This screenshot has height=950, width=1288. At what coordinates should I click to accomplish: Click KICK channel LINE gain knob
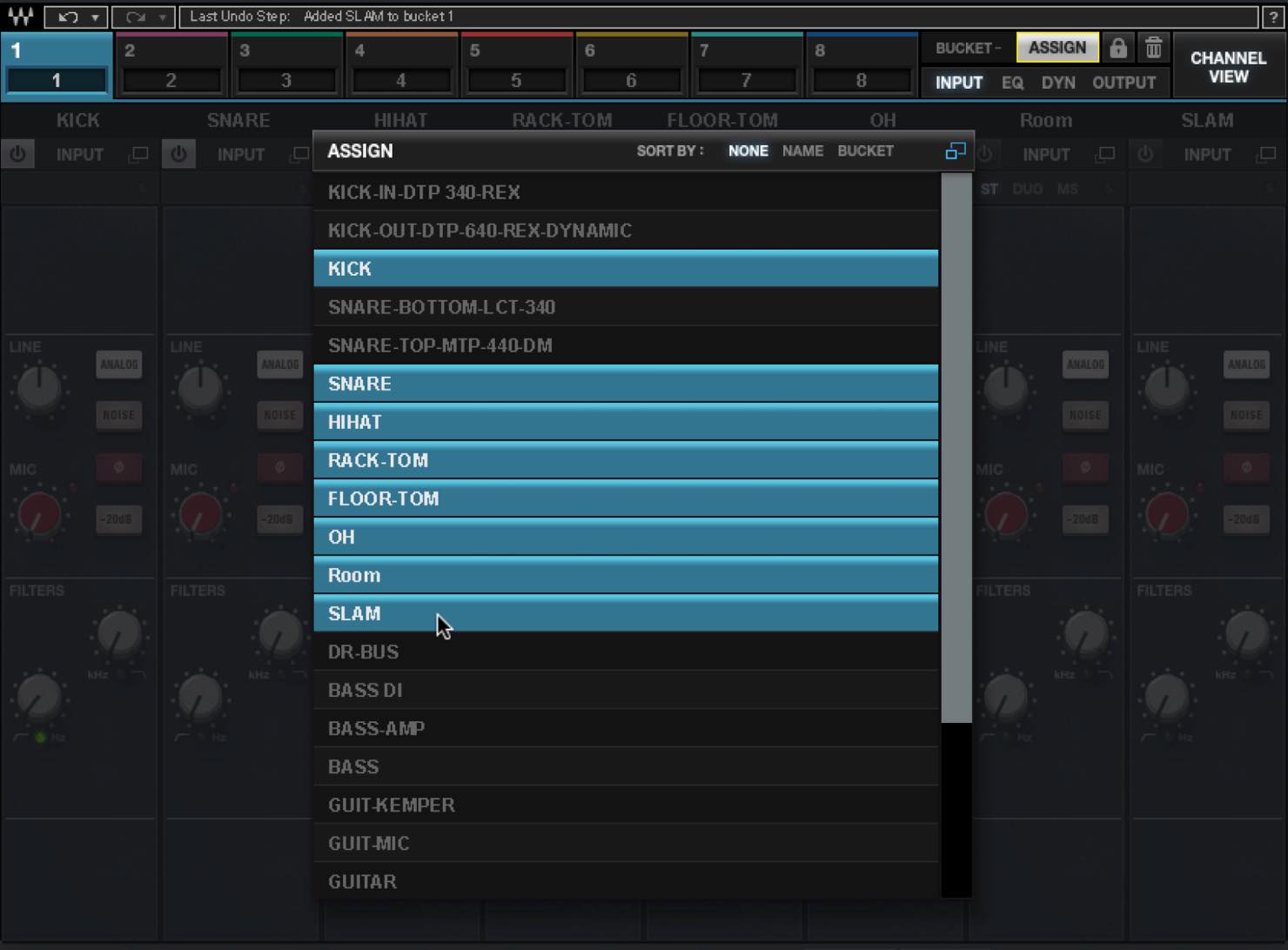[x=38, y=388]
